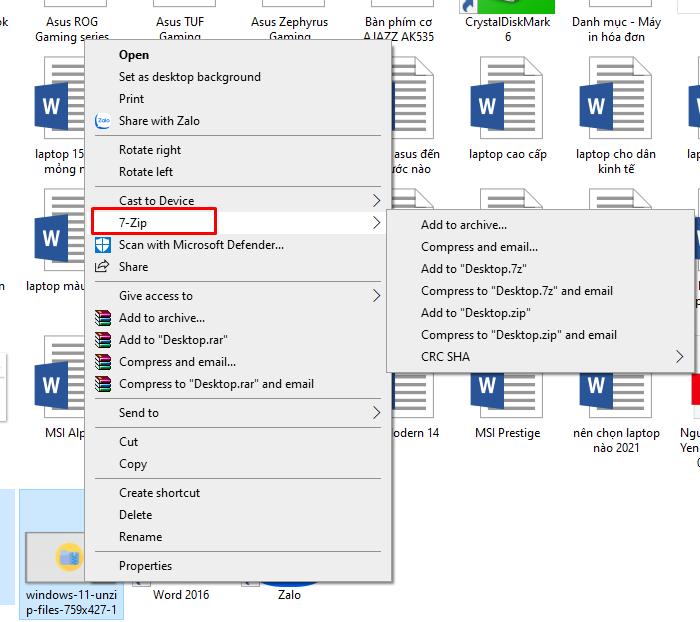Choose Share with Zalo
The height and width of the screenshot is (622, 700).
pyautogui.click(x=238, y=121)
